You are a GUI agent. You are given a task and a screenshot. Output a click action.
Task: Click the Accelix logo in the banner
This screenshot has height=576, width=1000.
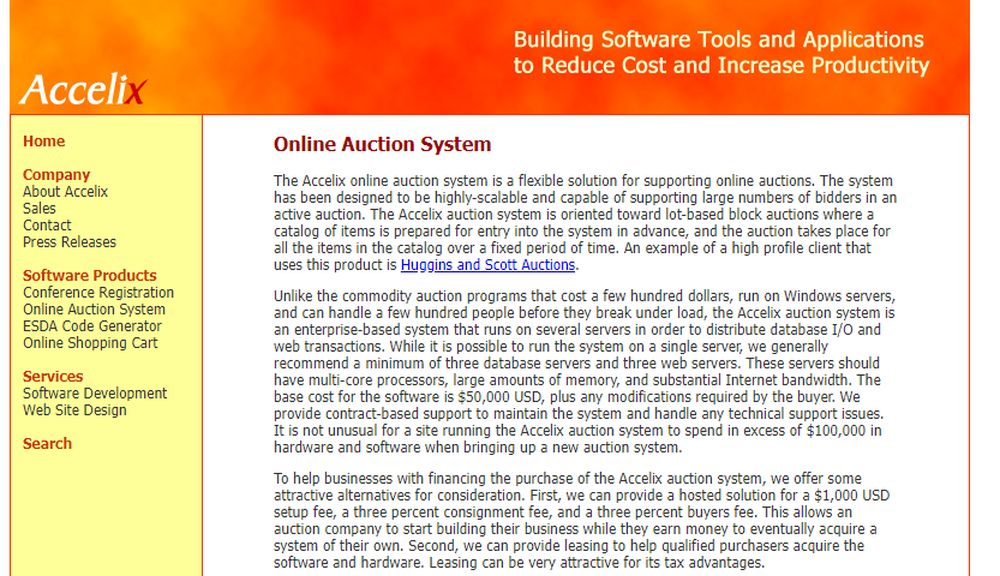(x=84, y=89)
